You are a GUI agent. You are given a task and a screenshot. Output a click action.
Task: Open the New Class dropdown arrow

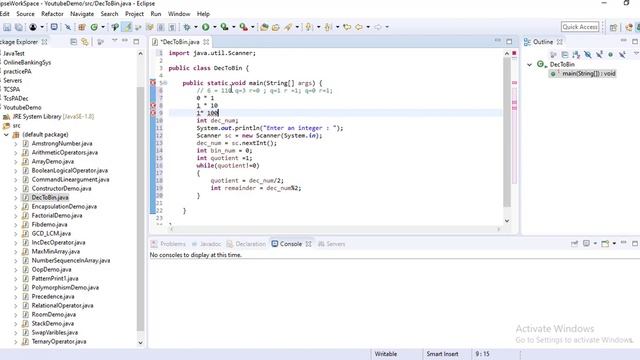coord(103,27)
